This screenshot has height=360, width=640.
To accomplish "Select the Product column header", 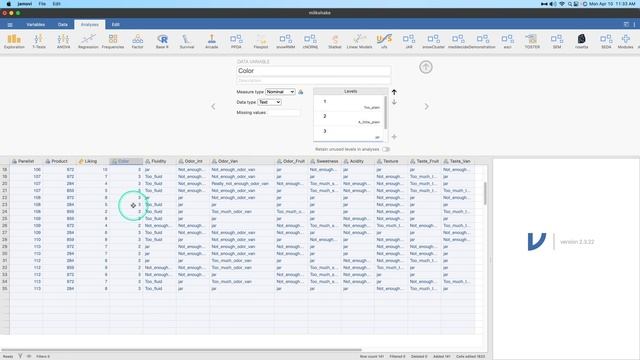I will pos(59,161).
